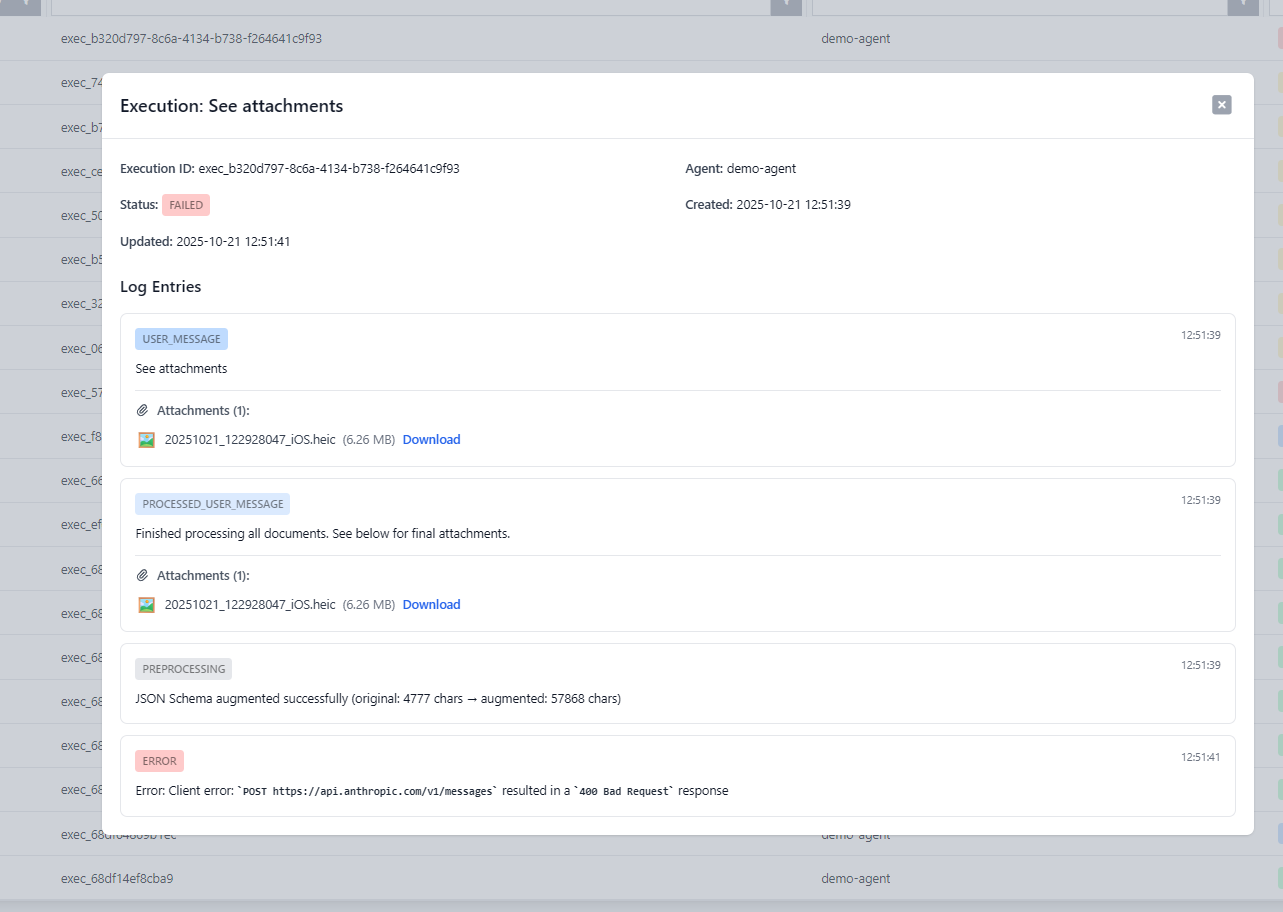Click the paperclip icon in PROCESSED_USER_MESSAGE entry
The height and width of the screenshot is (912, 1283).
point(143,576)
